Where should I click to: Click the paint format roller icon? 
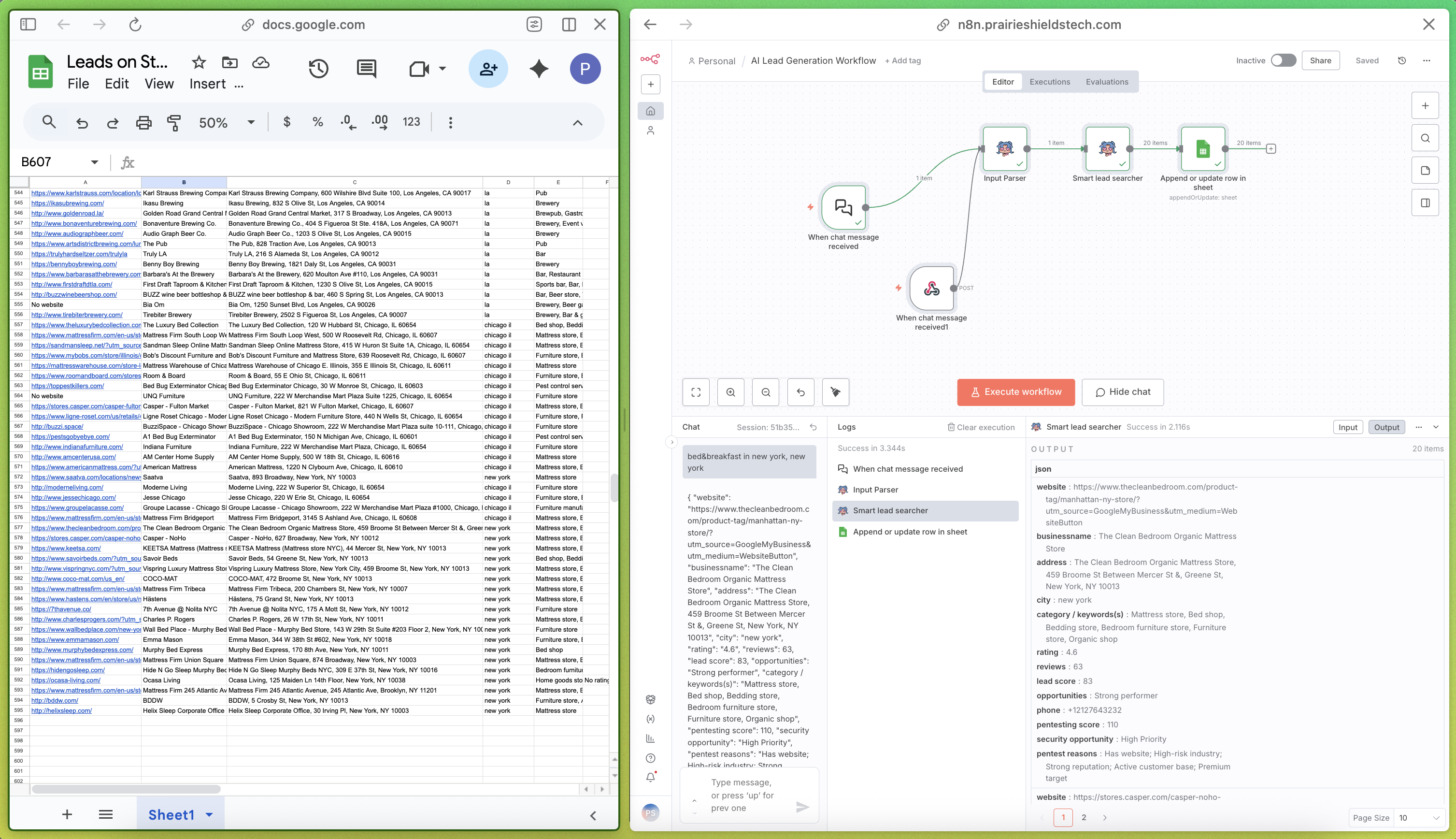coord(173,122)
